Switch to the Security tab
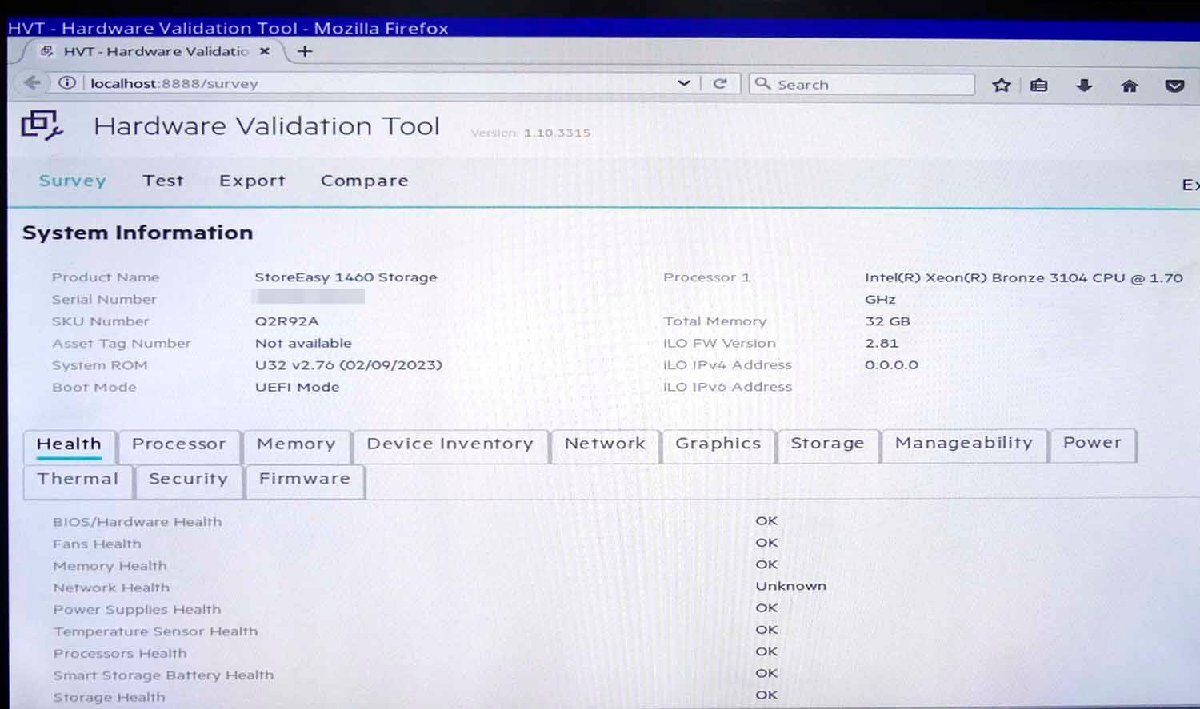Screen dimensions: 1200x709 tap(188, 480)
